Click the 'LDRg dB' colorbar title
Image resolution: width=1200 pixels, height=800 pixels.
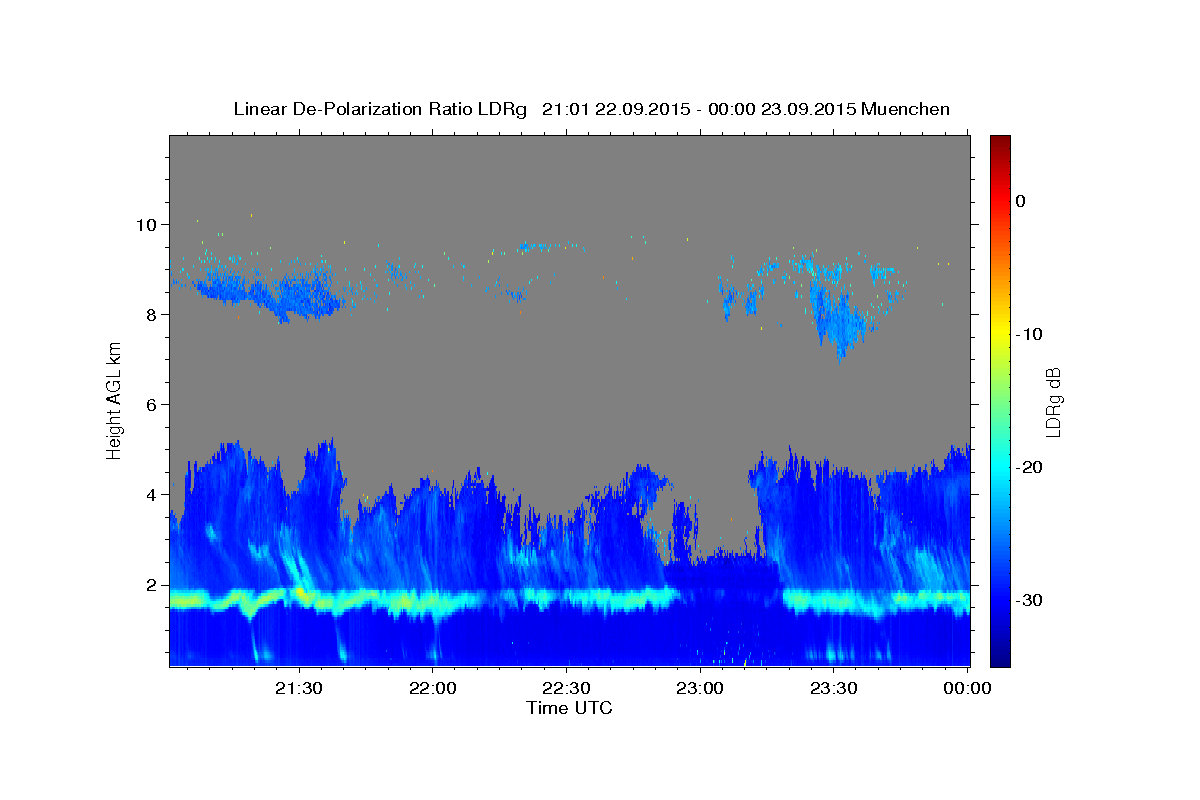(x=1054, y=401)
